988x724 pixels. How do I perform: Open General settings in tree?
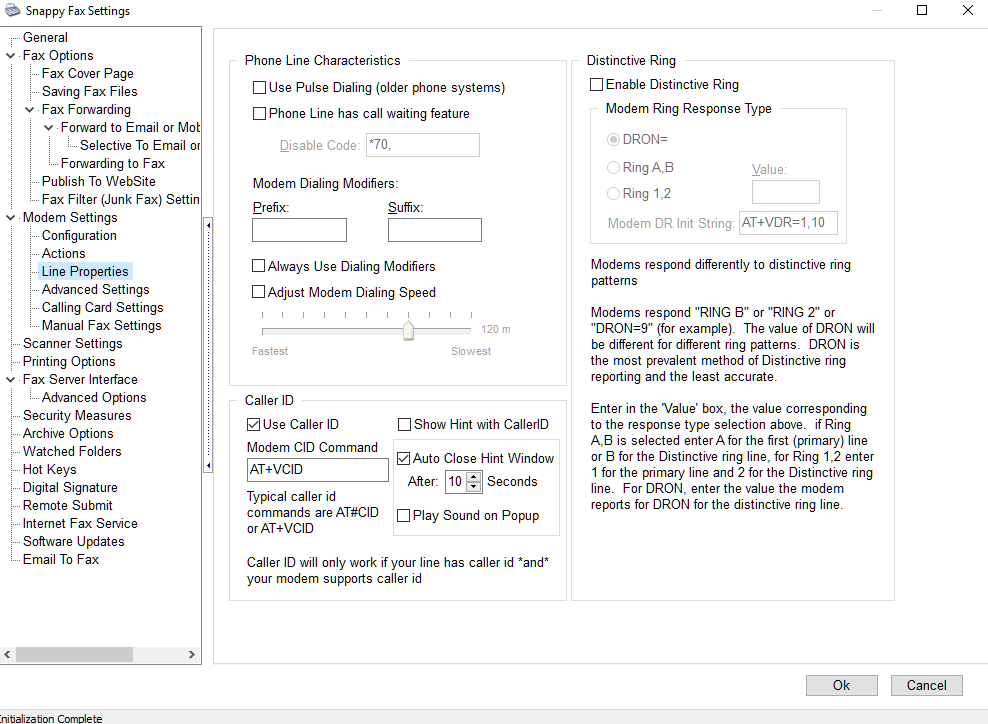pyautogui.click(x=45, y=37)
